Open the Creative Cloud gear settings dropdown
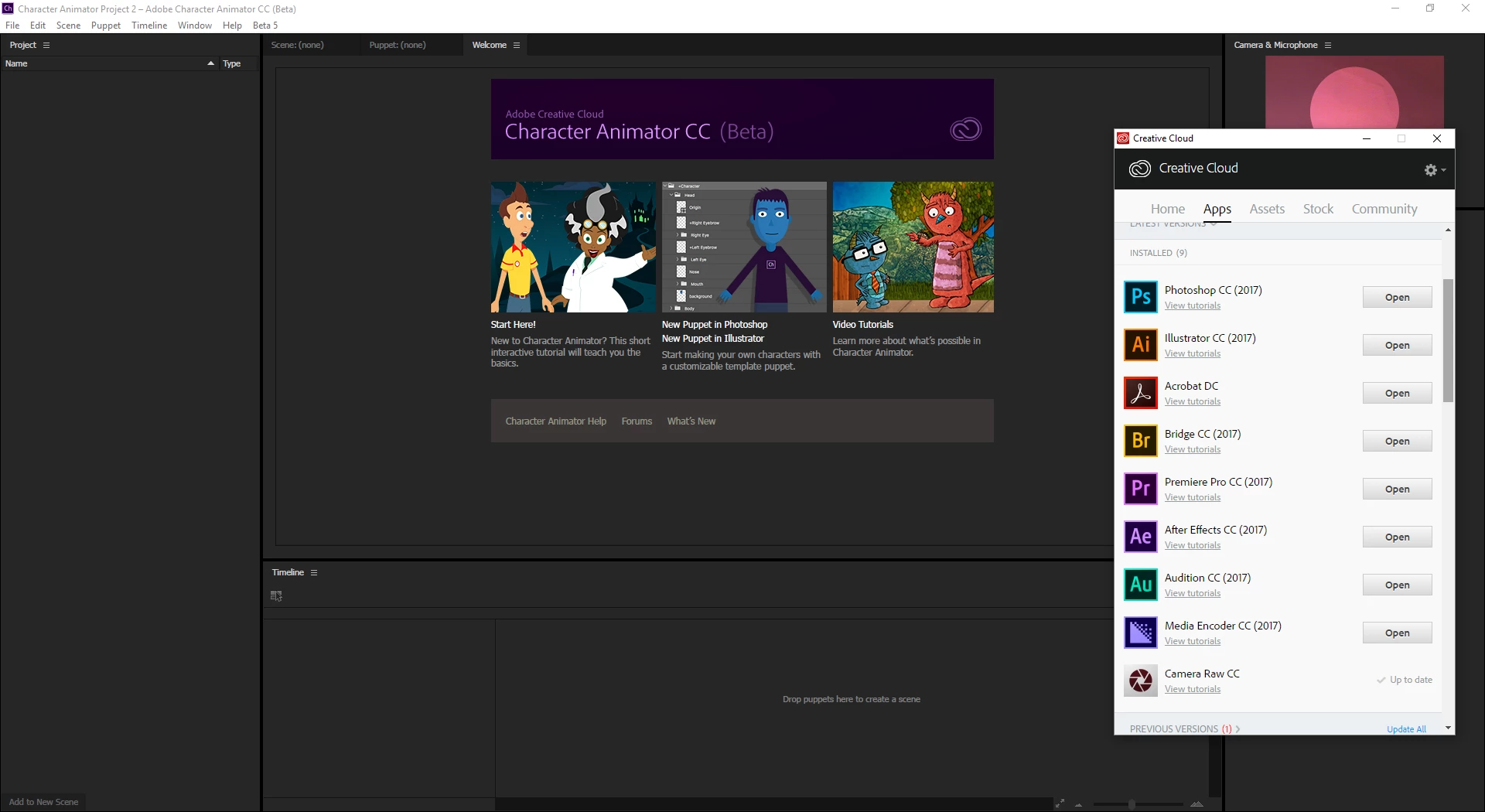This screenshot has width=1485, height=812. coord(1435,170)
